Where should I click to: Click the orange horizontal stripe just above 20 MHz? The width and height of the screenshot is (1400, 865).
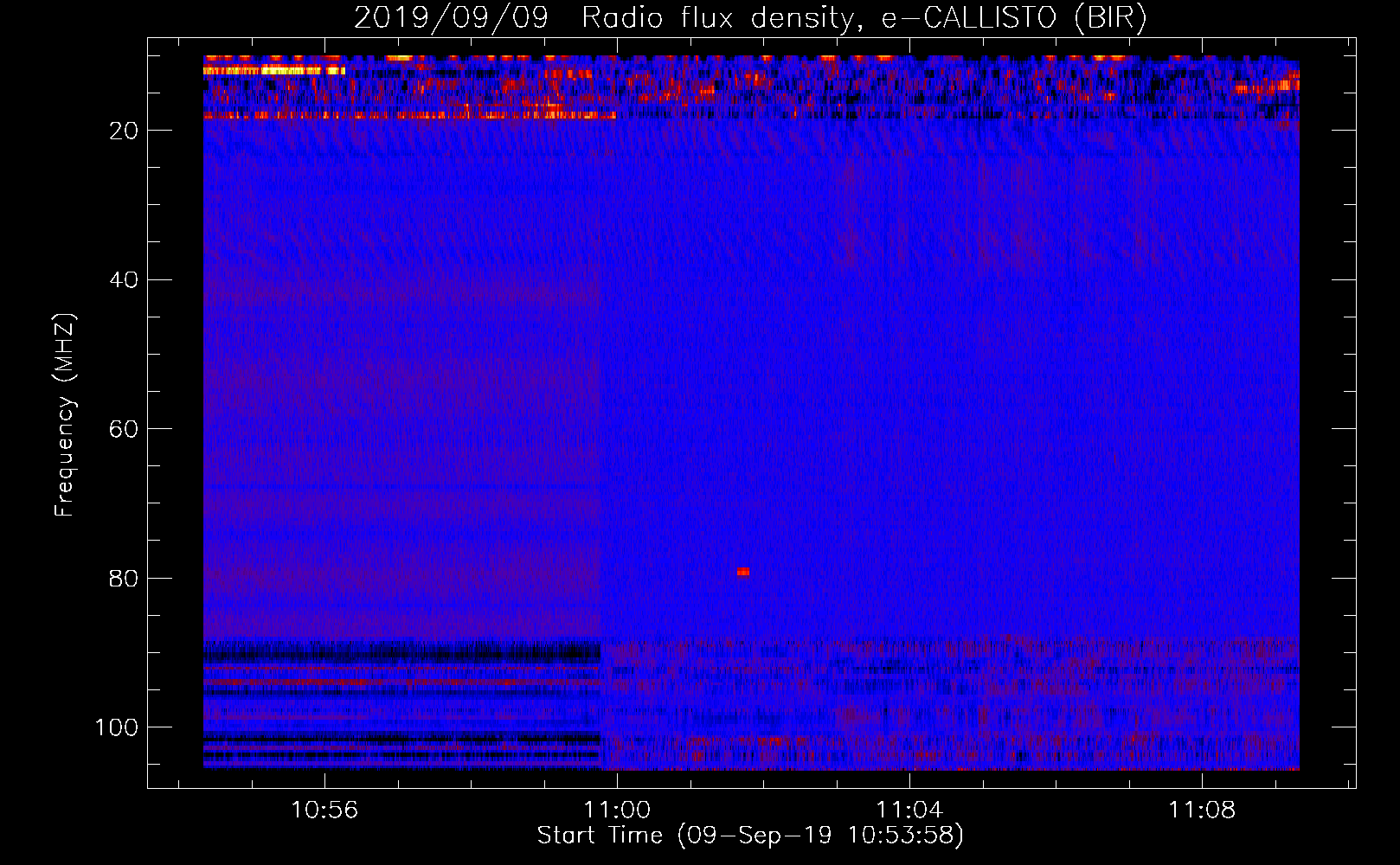pos(409,115)
